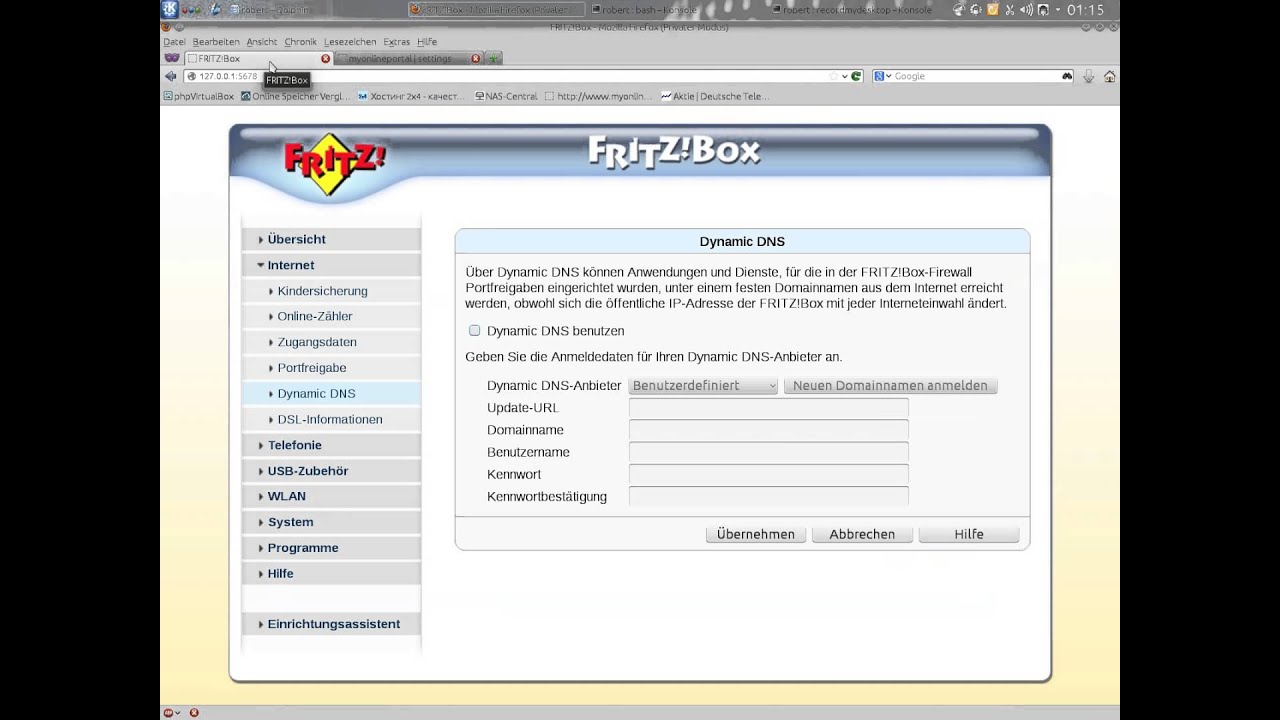
Task: Click the search binoculars icon
Action: click(x=1067, y=76)
